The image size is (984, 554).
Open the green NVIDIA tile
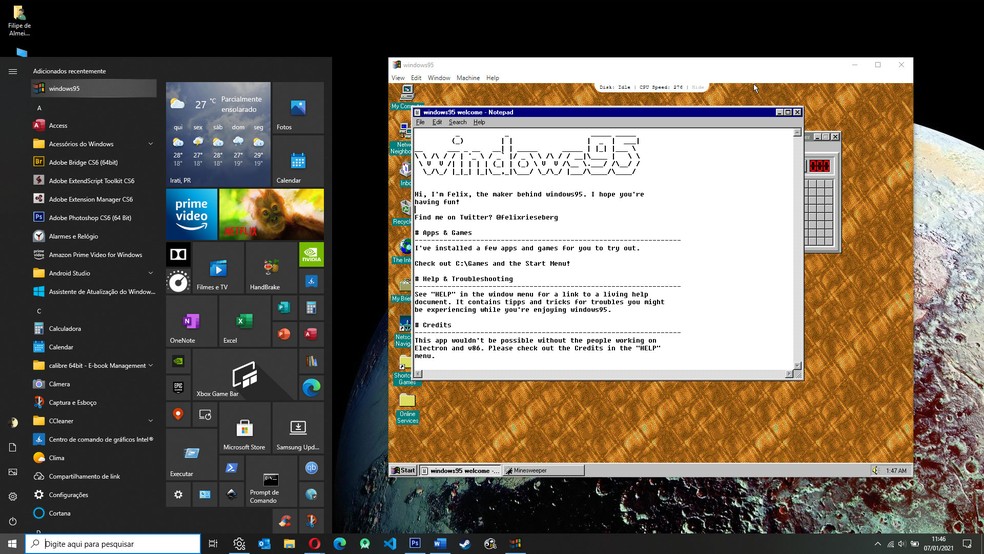point(311,254)
